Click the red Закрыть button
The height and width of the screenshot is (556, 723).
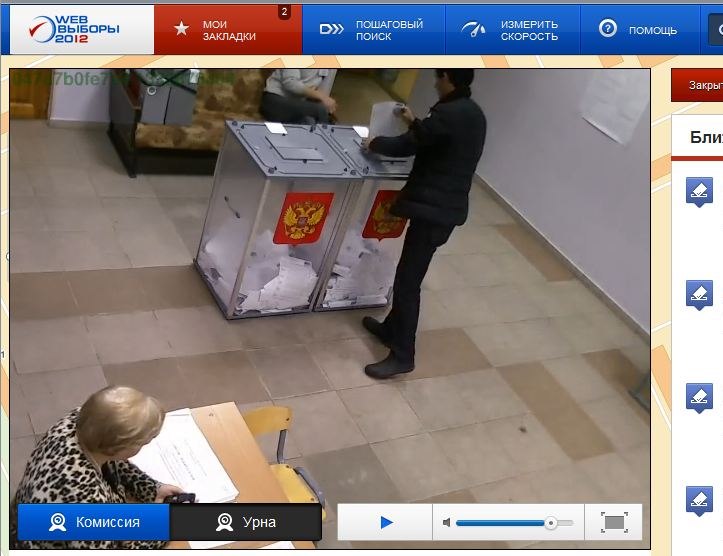click(702, 85)
